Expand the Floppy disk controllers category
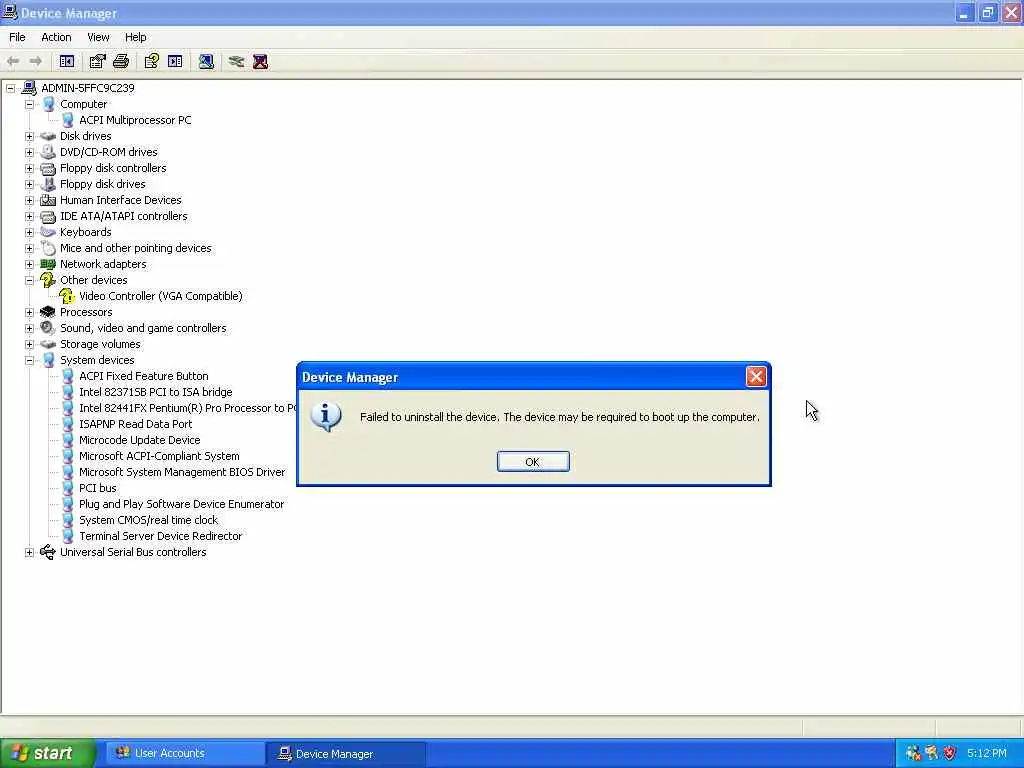Screen dimensions: 1024x768 tap(29, 168)
